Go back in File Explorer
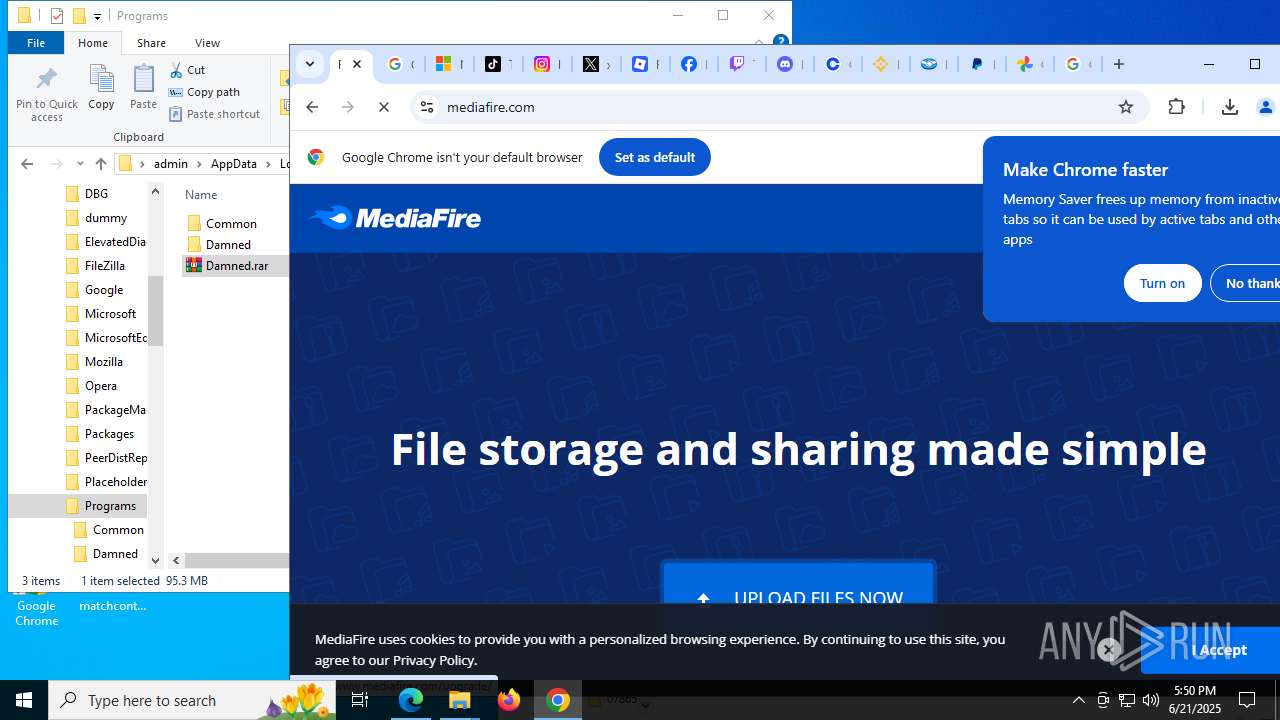Screen dimensions: 1280x720 click(27, 164)
